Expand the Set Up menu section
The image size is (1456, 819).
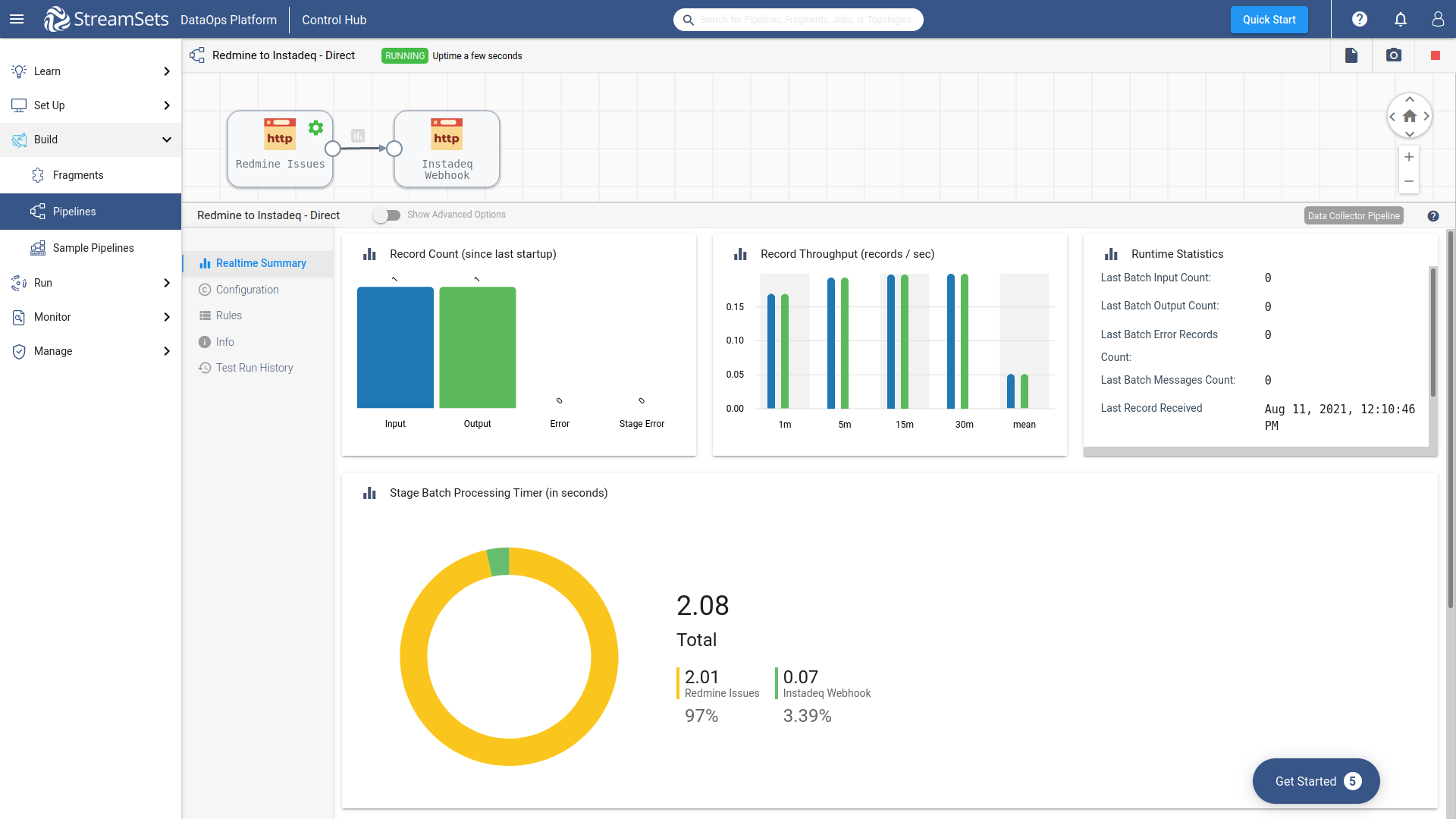click(x=90, y=105)
